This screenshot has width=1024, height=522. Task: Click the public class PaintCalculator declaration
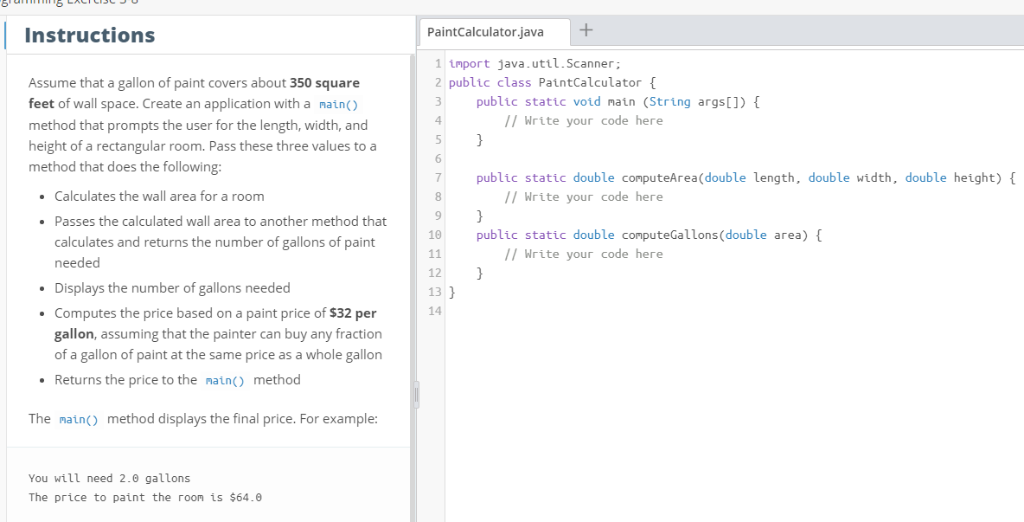pyautogui.click(x=551, y=83)
